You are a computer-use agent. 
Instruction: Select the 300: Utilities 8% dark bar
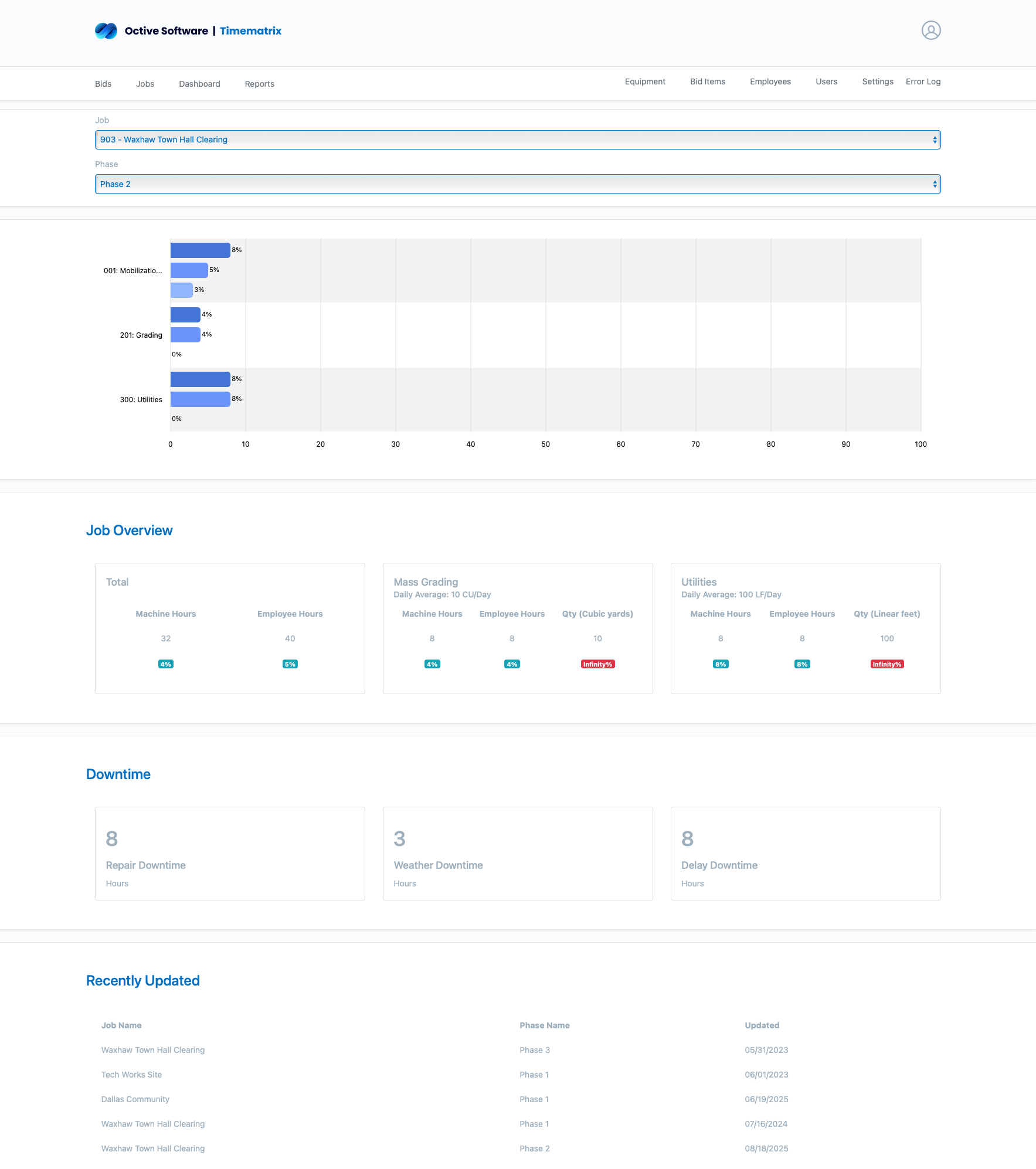[200, 379]
